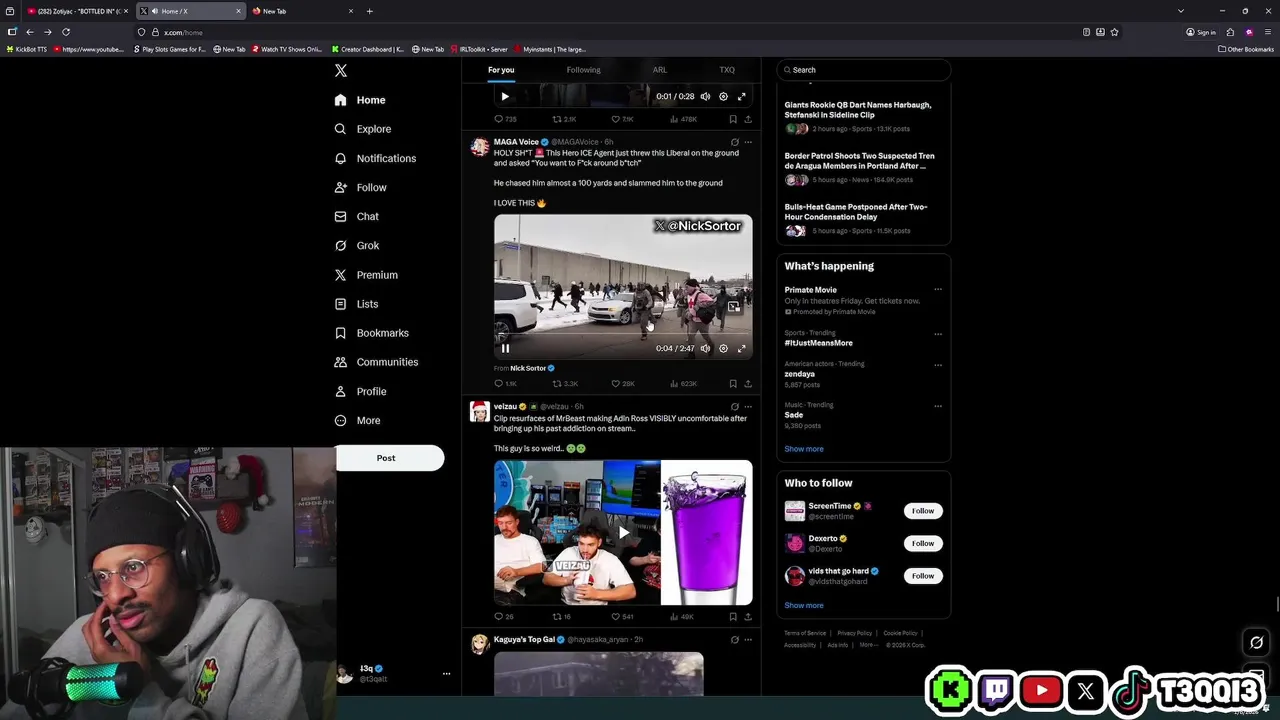The width and height of the screenshot is (1280, 720).
Task: Follow vids that go hard account
Action: (x=923, y=576)
